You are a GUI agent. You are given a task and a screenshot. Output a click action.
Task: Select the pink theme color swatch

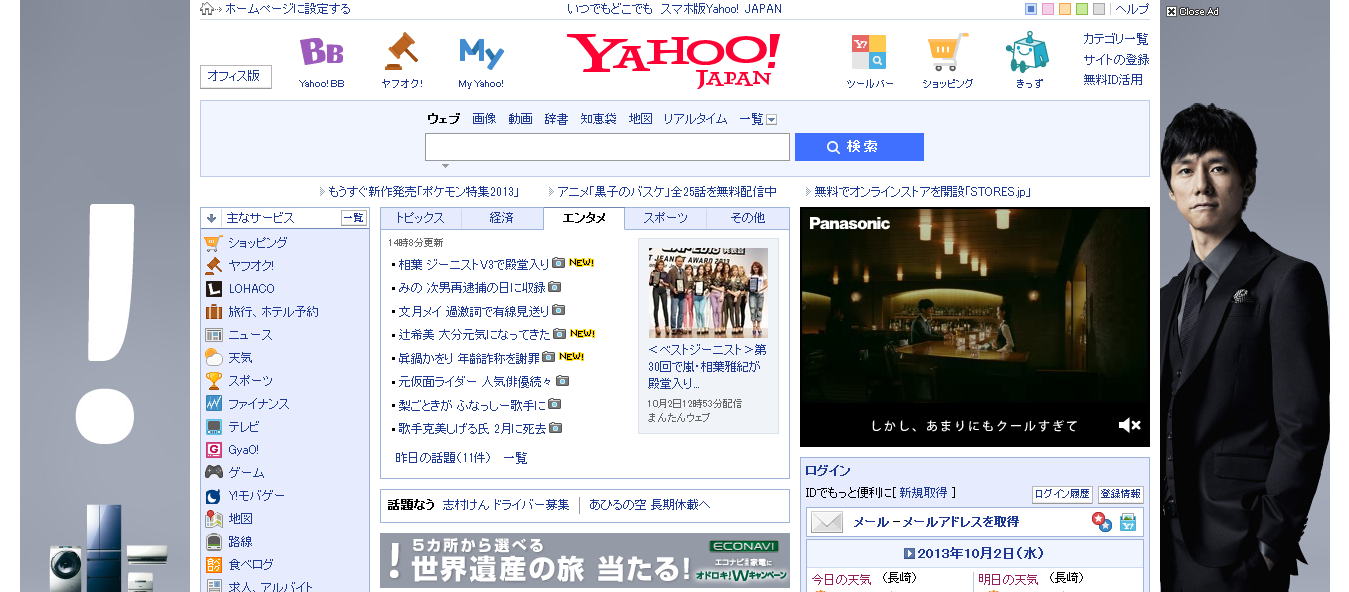click(x=1048, y=9)
